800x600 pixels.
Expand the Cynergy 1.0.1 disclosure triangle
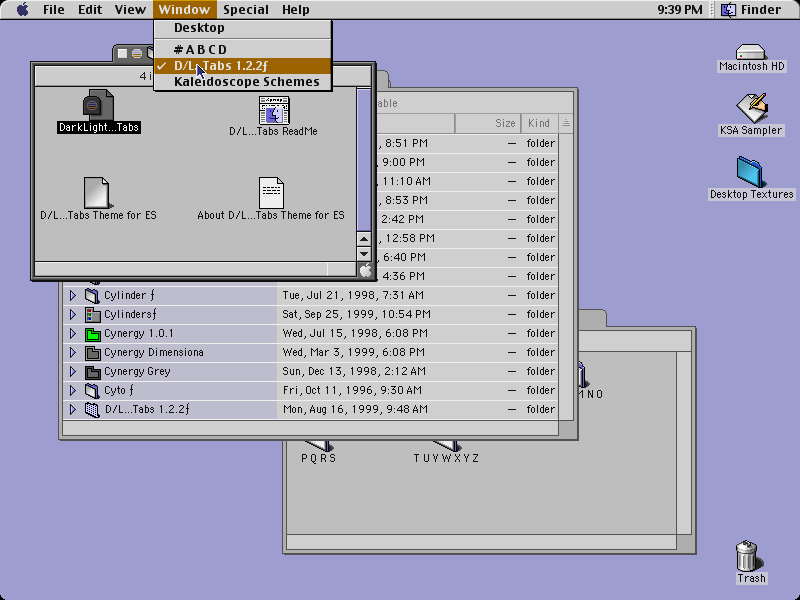[72, 334]
